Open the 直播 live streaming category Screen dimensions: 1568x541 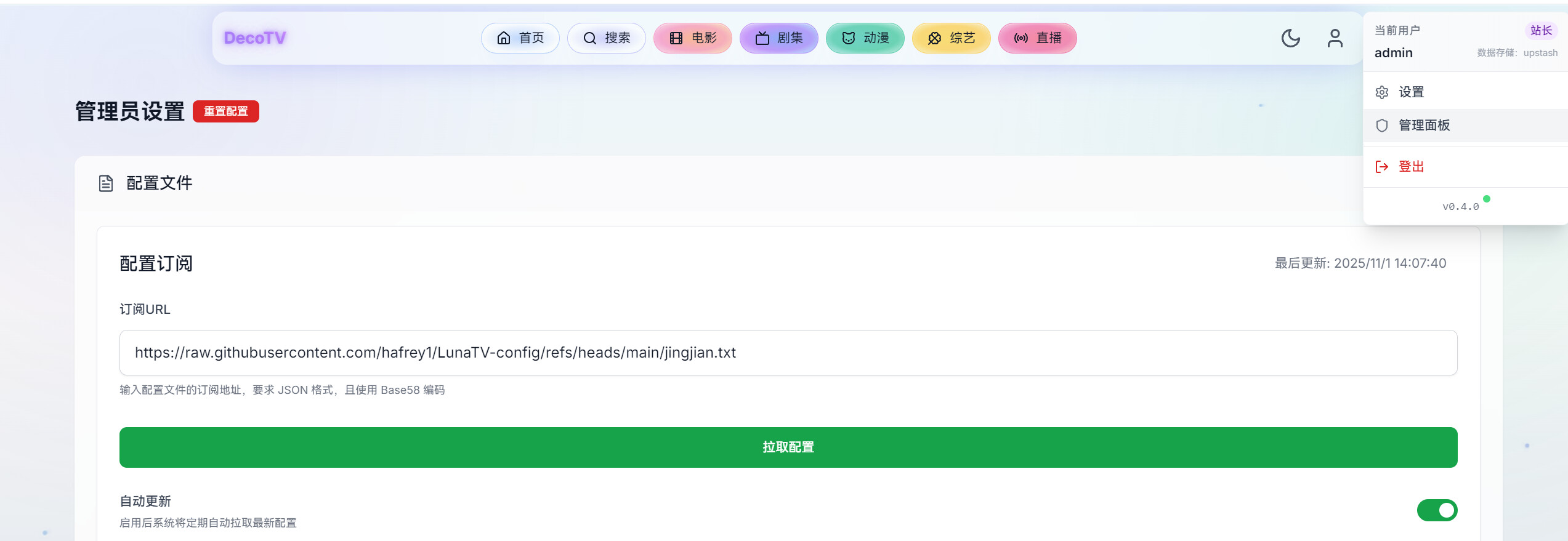pyautogui.click(x=1038, y=38)
